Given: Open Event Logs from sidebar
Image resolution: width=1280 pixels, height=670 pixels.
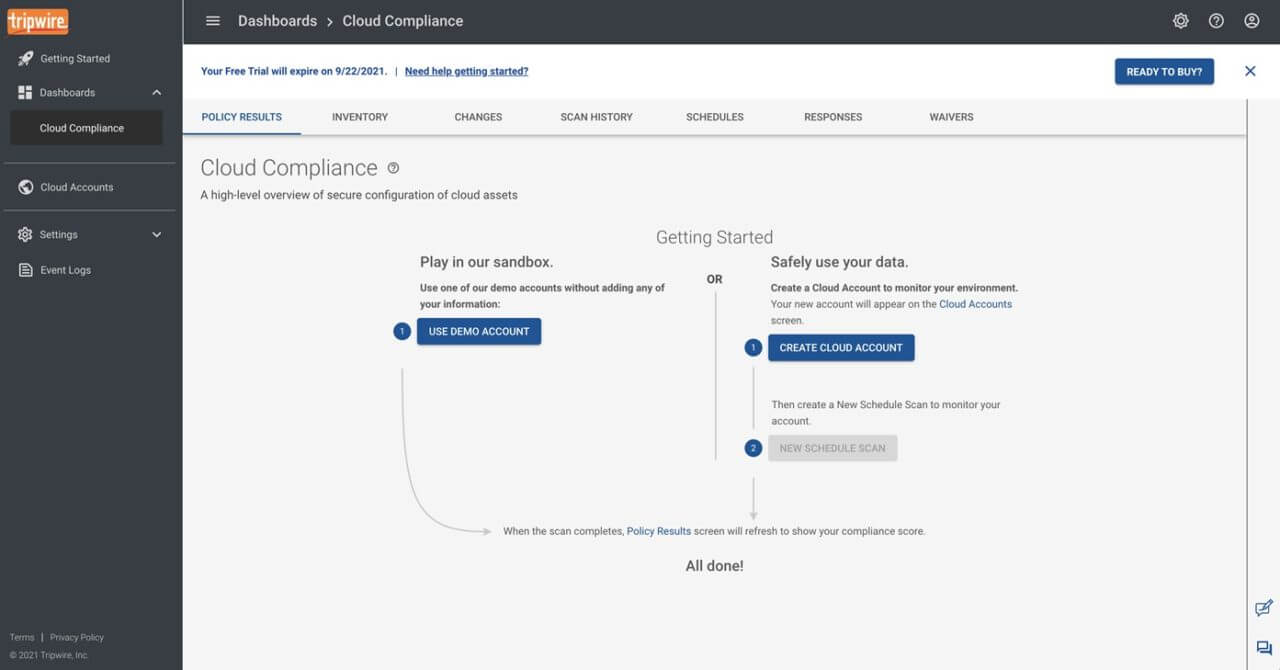Looking at the screenshot, I should 65,270.
